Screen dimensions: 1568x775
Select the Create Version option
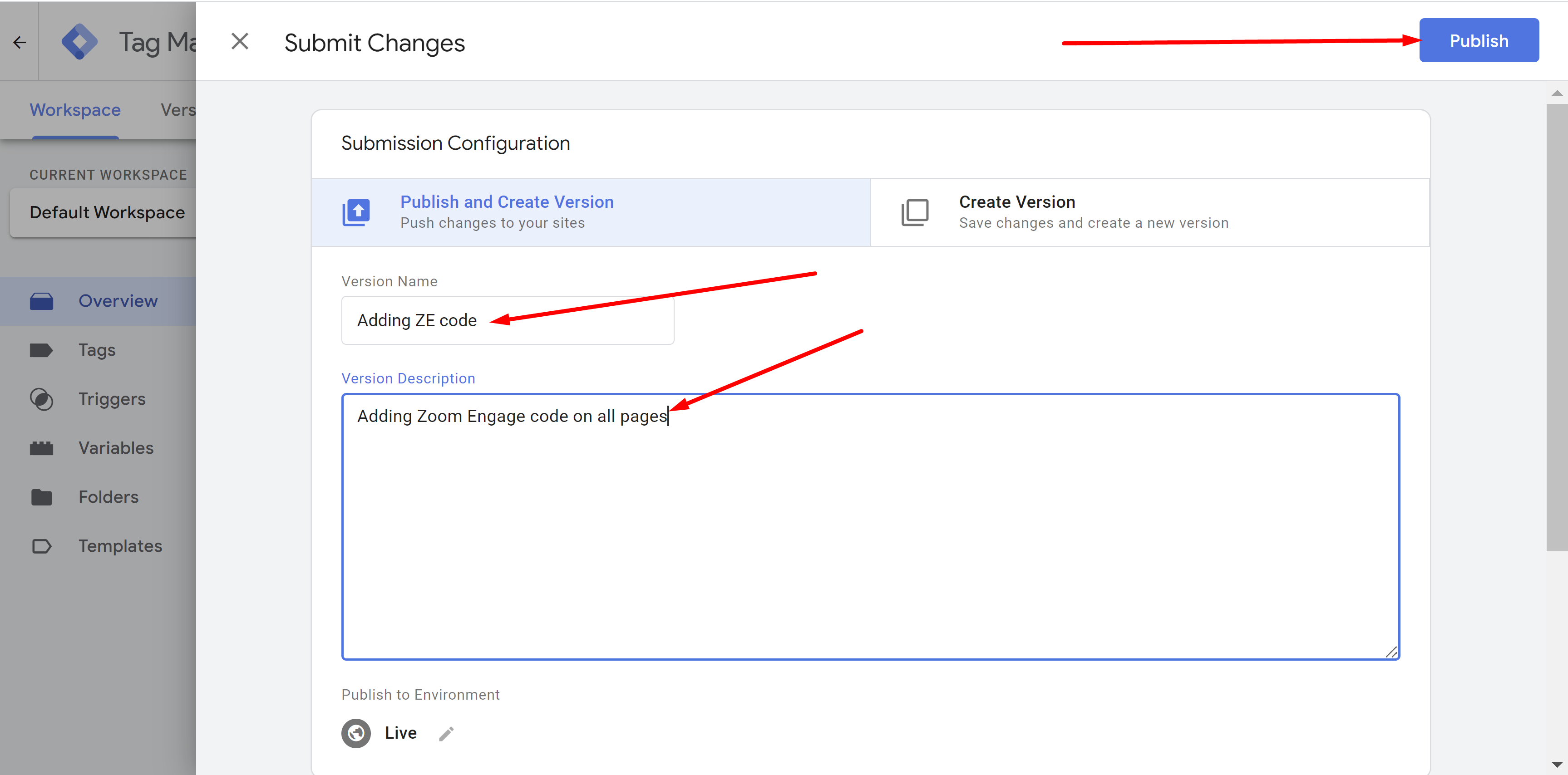1150,212
